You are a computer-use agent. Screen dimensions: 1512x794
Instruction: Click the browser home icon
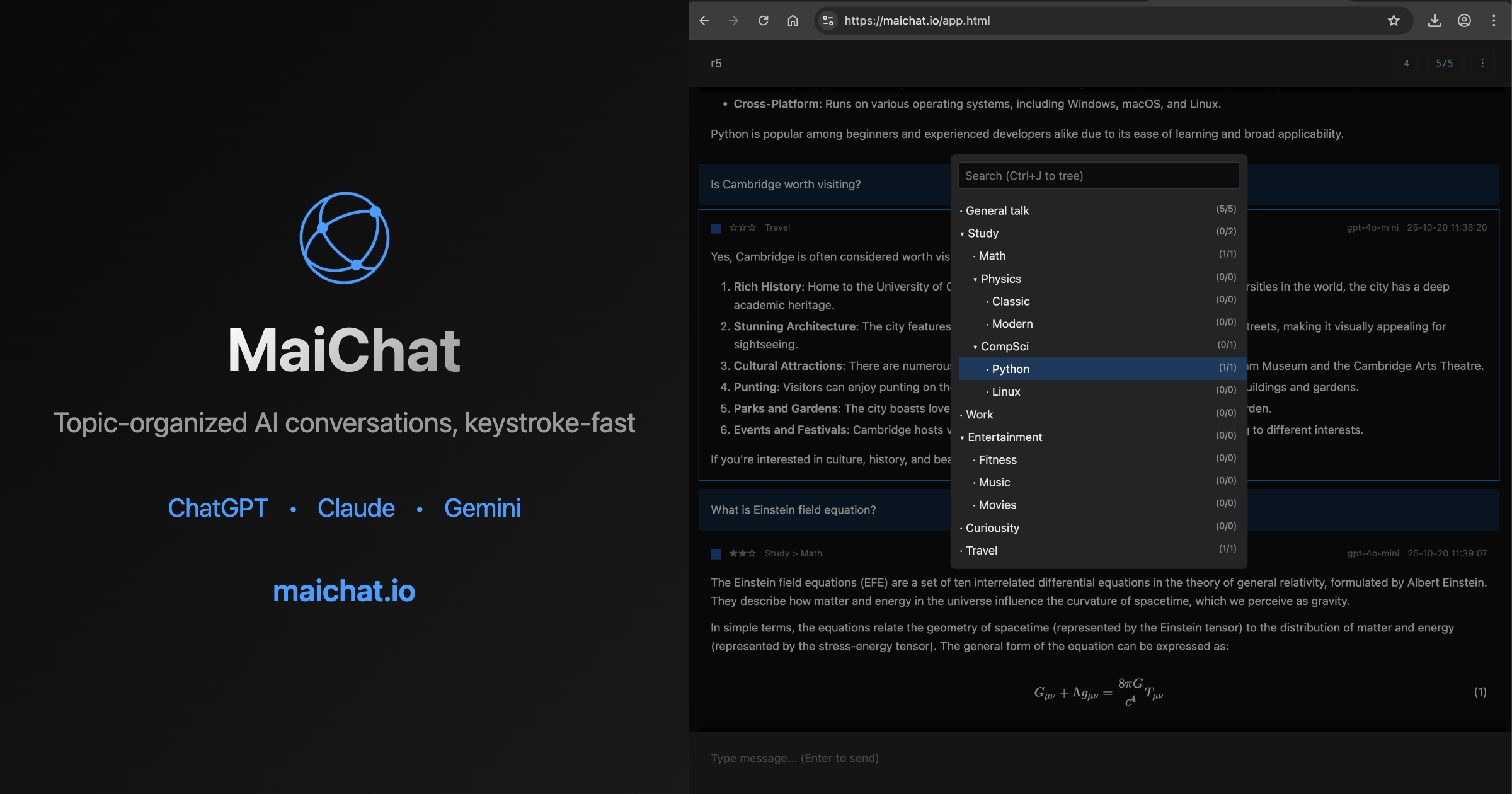tap(793, 21)
